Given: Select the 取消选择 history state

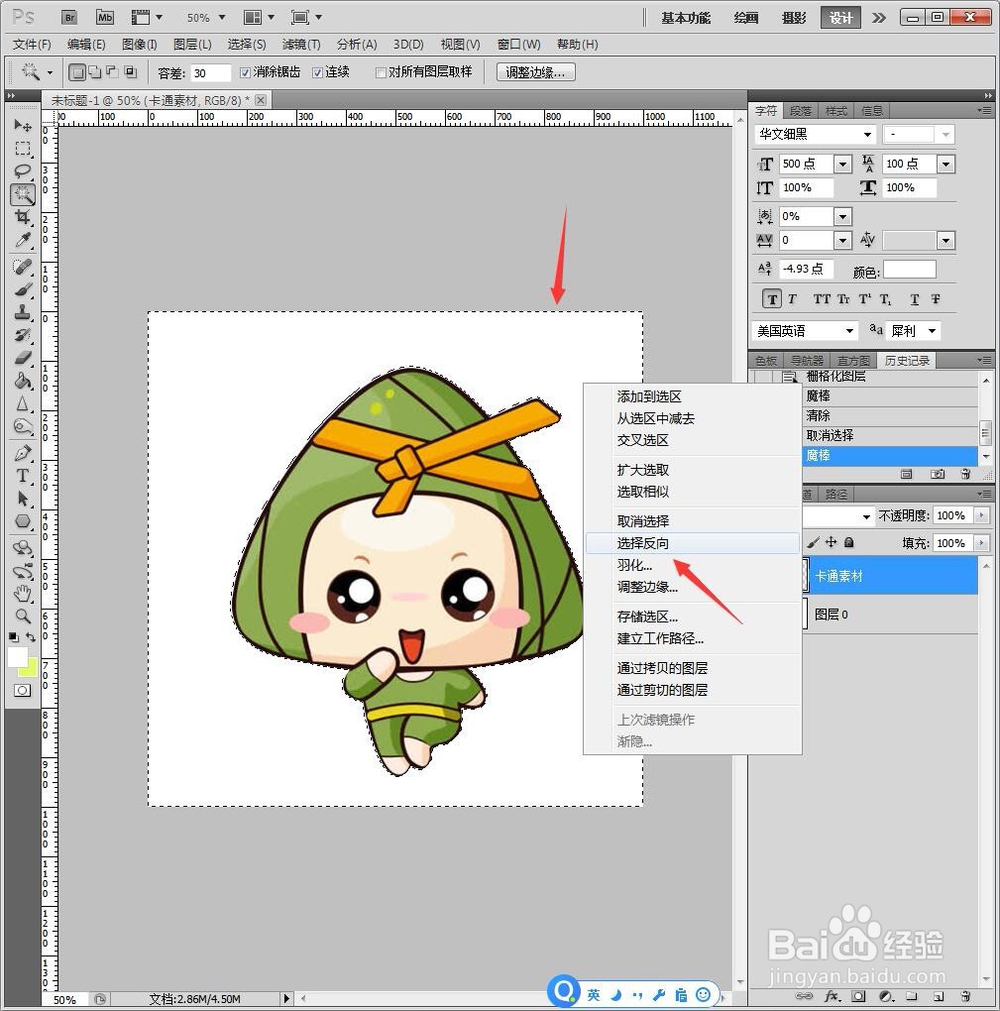Looking at the screenshot, I should [890, 435].
